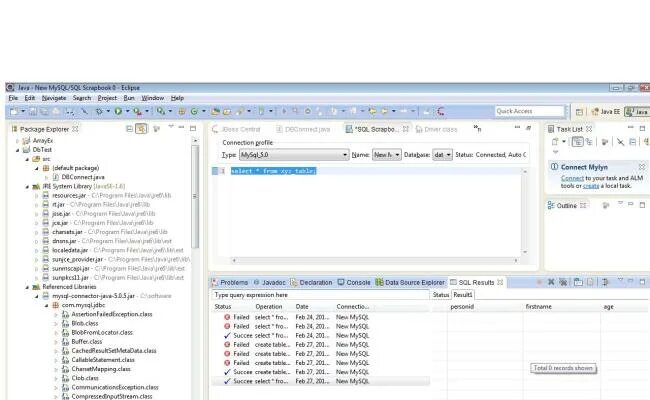Switch to Java perspective
Screen dimensions: 650x400
(638, 112)
